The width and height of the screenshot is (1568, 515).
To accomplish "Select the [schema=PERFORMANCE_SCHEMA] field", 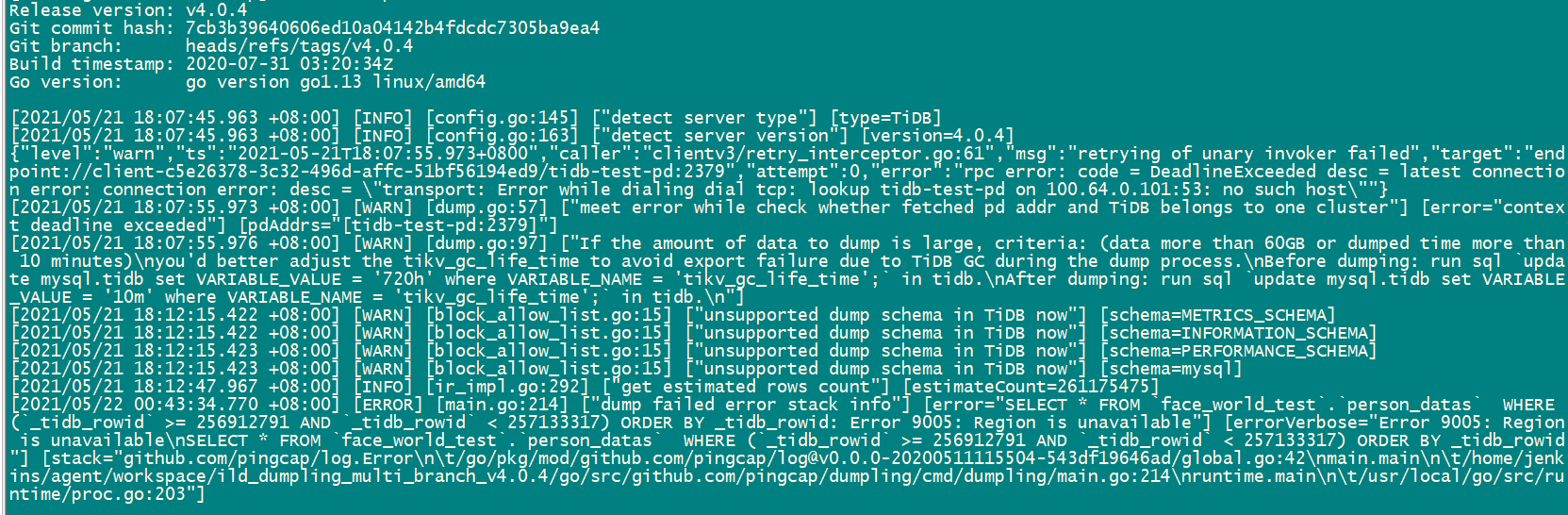I will click(1238, 351).
